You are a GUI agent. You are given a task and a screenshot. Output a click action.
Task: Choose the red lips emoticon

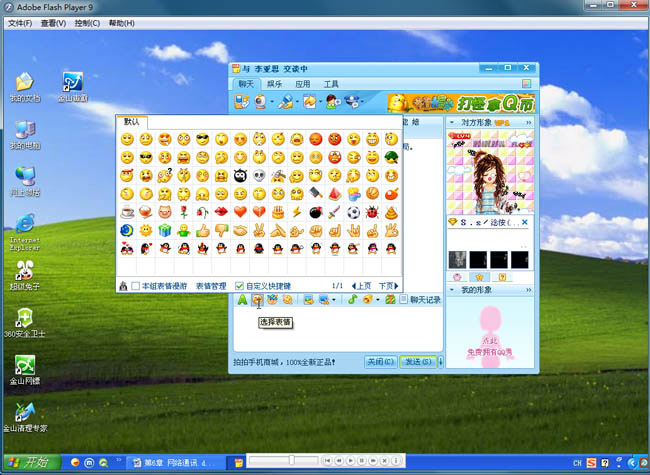(221, 212)
